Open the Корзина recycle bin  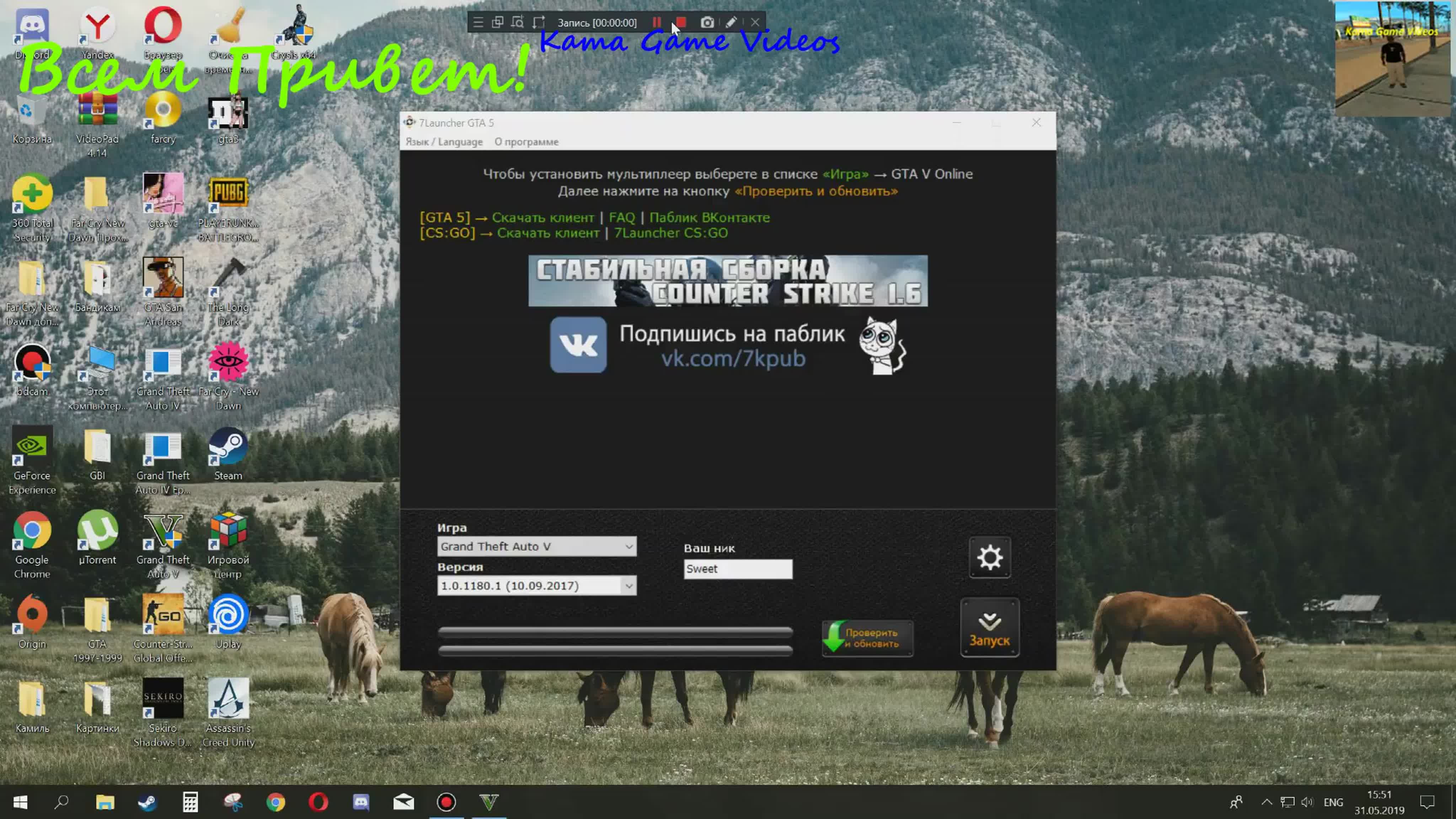[32, 119]
